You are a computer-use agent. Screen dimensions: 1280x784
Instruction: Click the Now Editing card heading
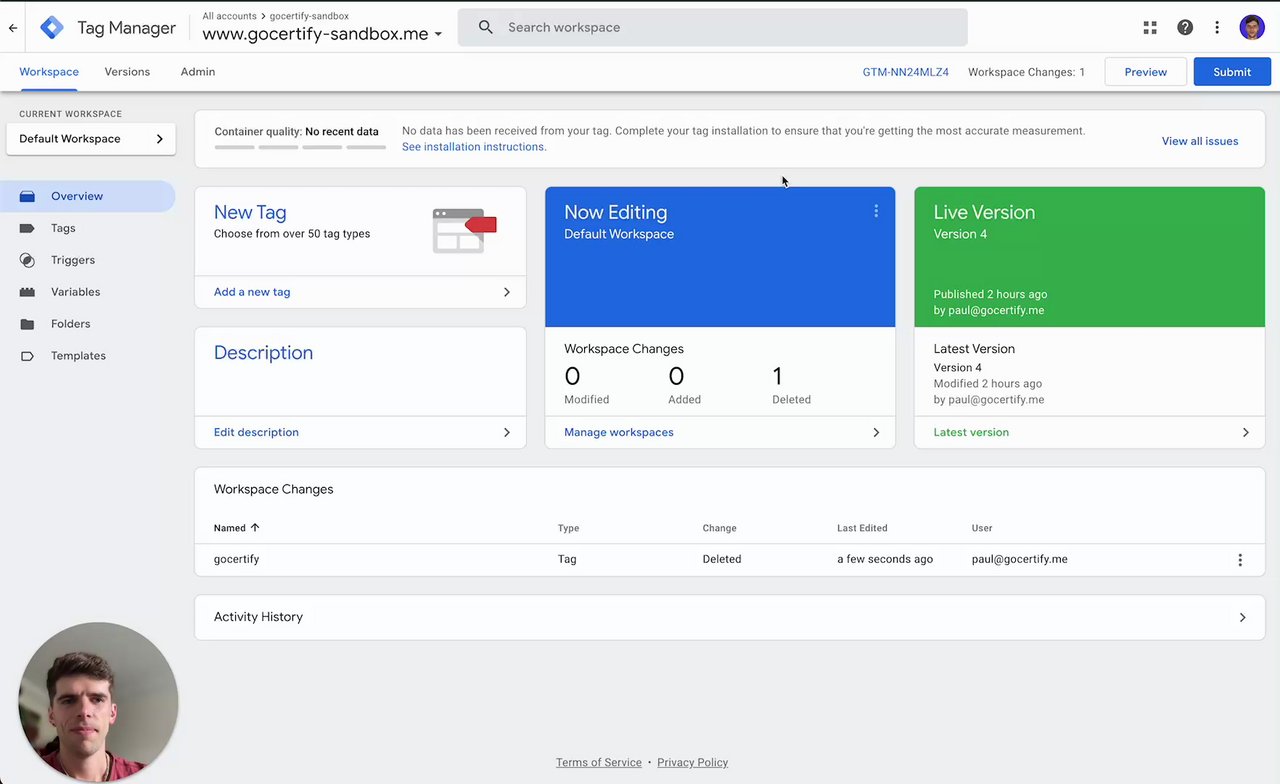615,212
